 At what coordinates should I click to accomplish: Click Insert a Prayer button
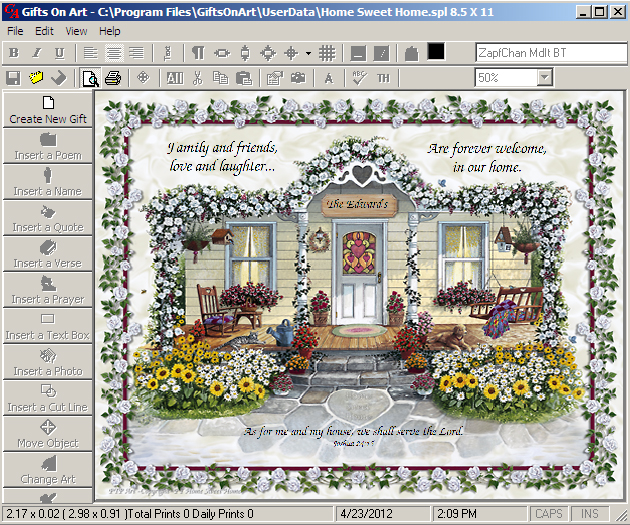coord(48,290)
